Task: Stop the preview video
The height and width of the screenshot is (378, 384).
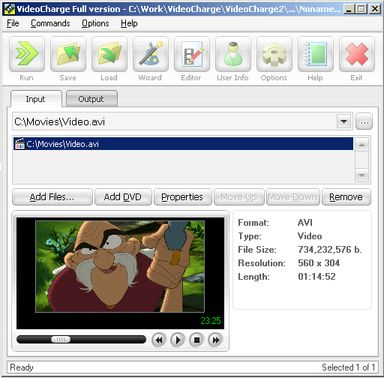Action: pos(197,340)
